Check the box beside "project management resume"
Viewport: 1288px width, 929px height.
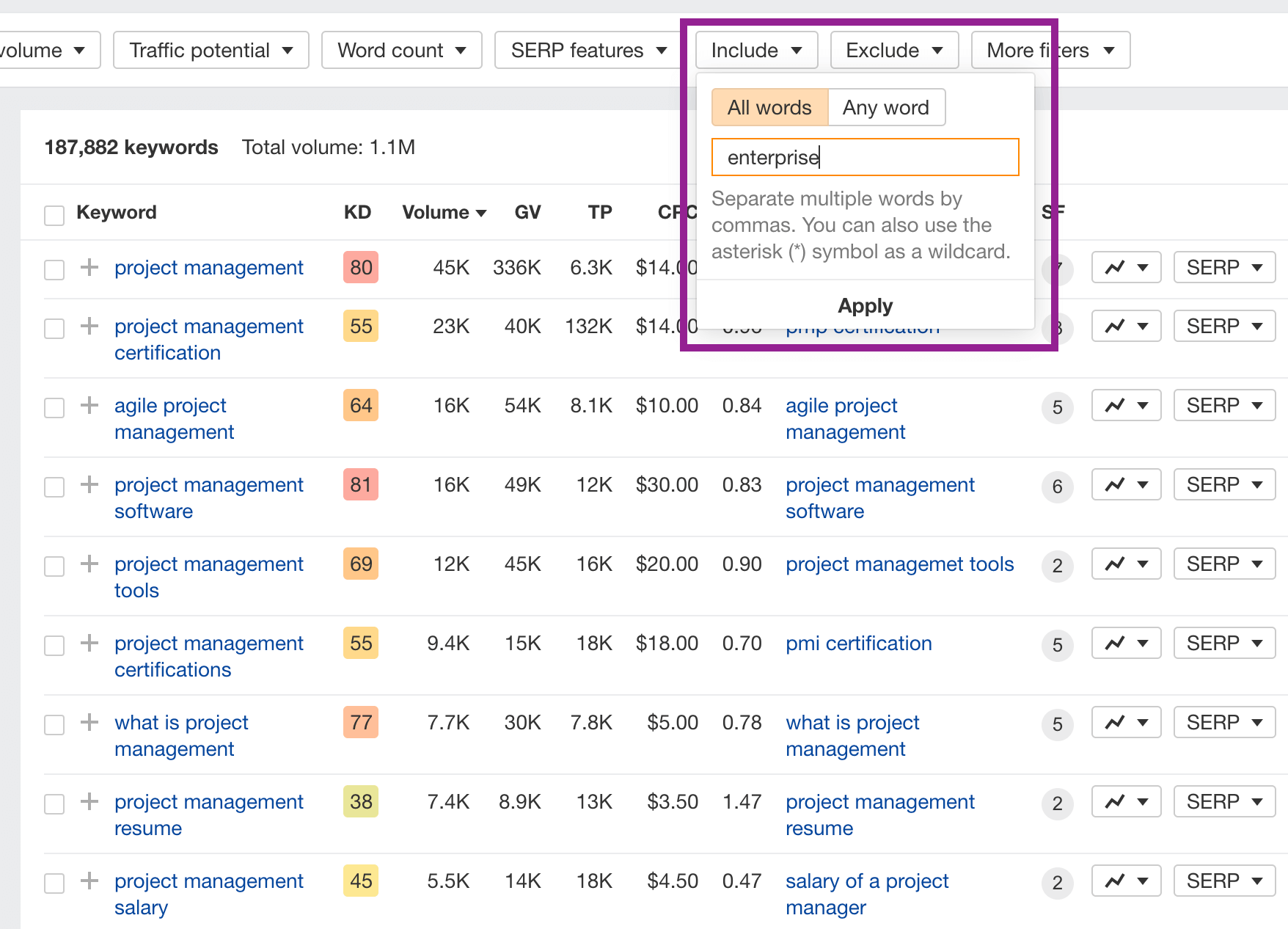[x=54, y=804]
